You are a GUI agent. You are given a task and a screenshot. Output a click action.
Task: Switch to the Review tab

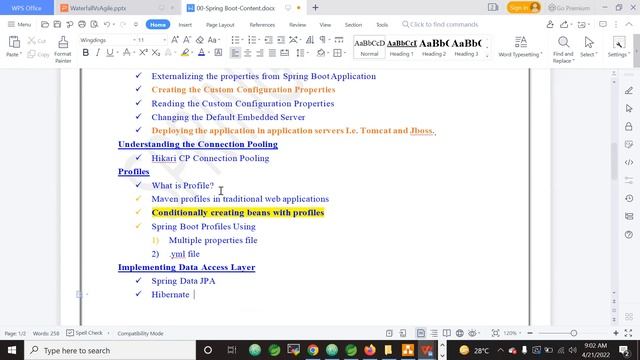(298, 25)
